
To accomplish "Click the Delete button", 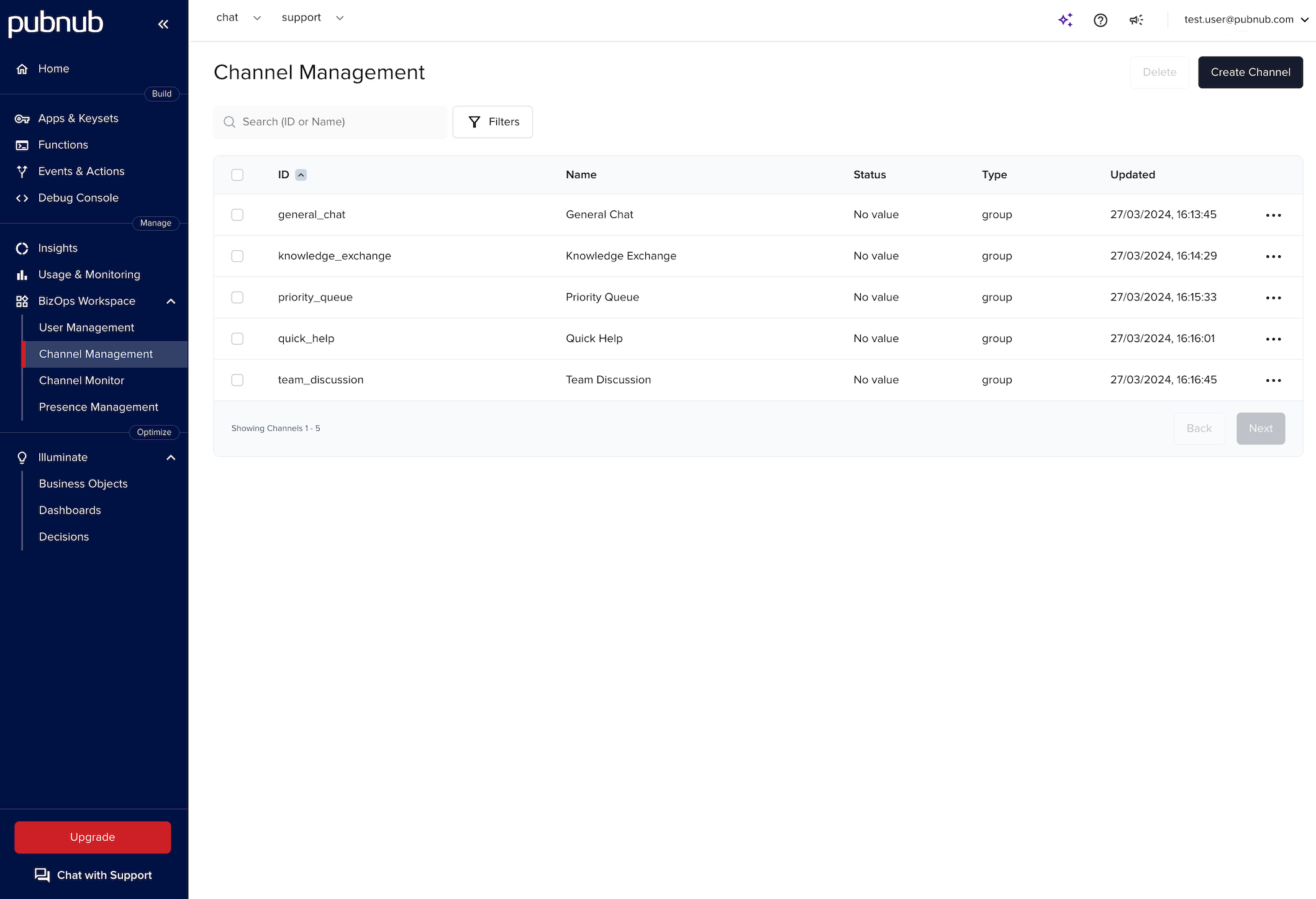I will click(1159, 72).
